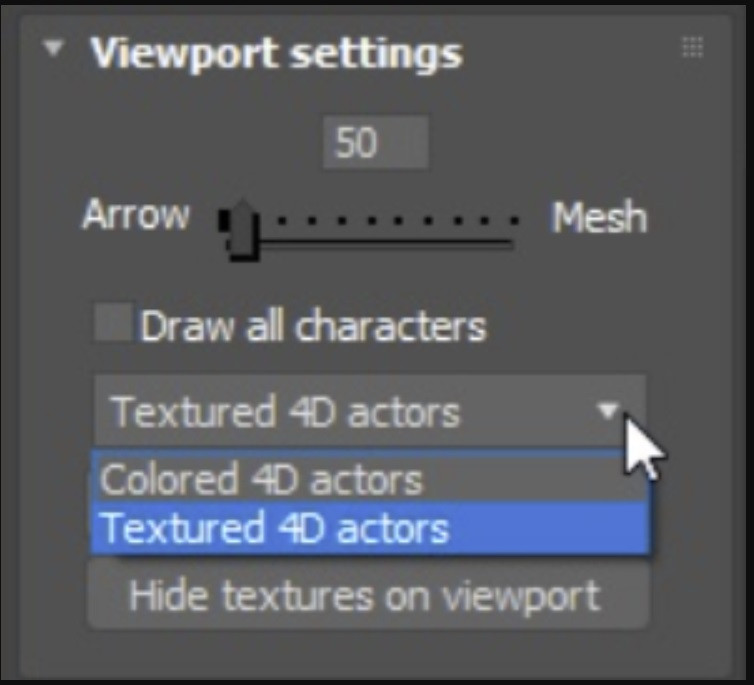754x685 pixels.
Task: Click the Viewport settings title text
Action: click(276, 53)
